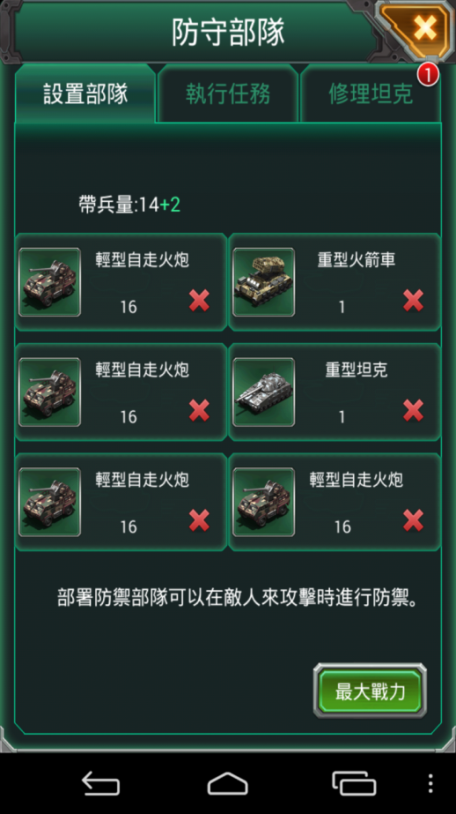Tap the red notification badge on 修理坦克
The height and width of the screenshot is (814, 456).
tap(428, 75)
